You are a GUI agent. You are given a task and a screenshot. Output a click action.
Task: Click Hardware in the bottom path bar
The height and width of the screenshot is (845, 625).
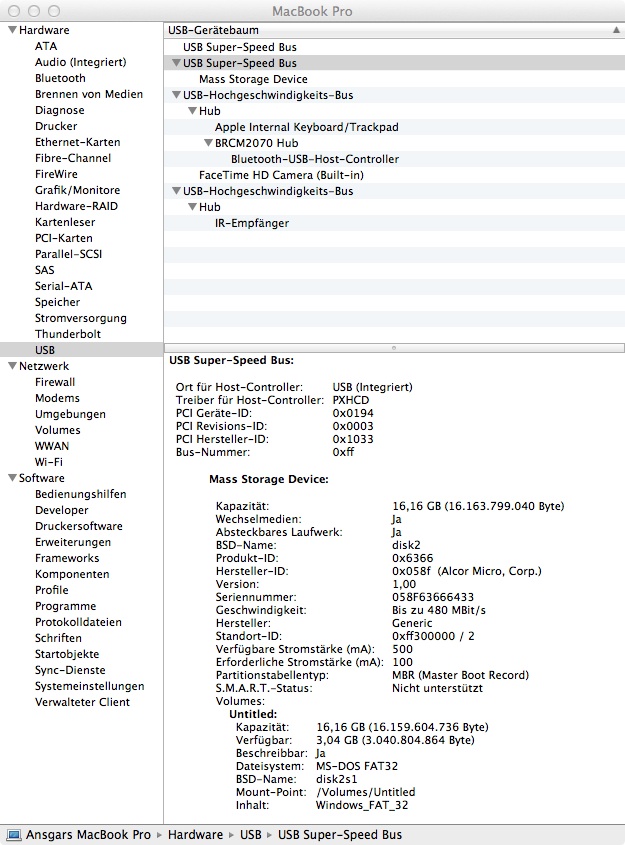[x=195, y=834]
